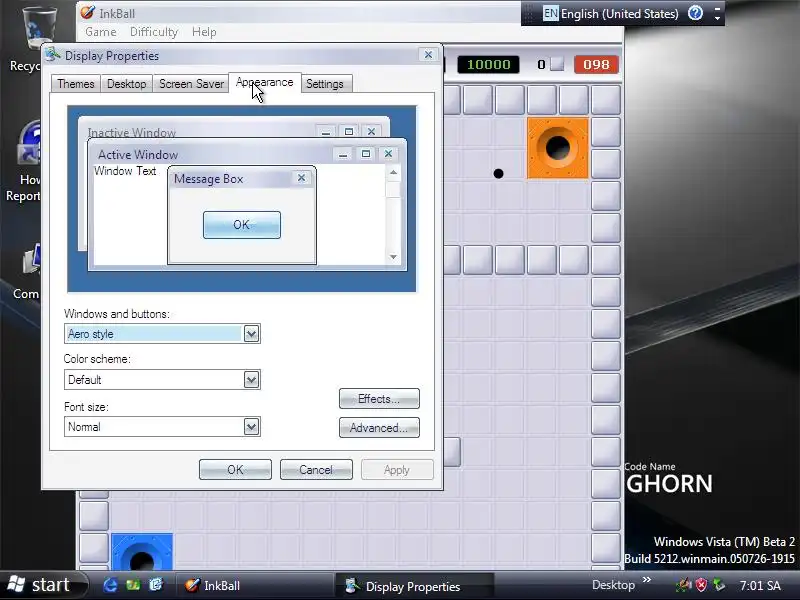This screenshot has width=800, height=600.
Task: Open the Desktop tab
Action: coord(127,84)
